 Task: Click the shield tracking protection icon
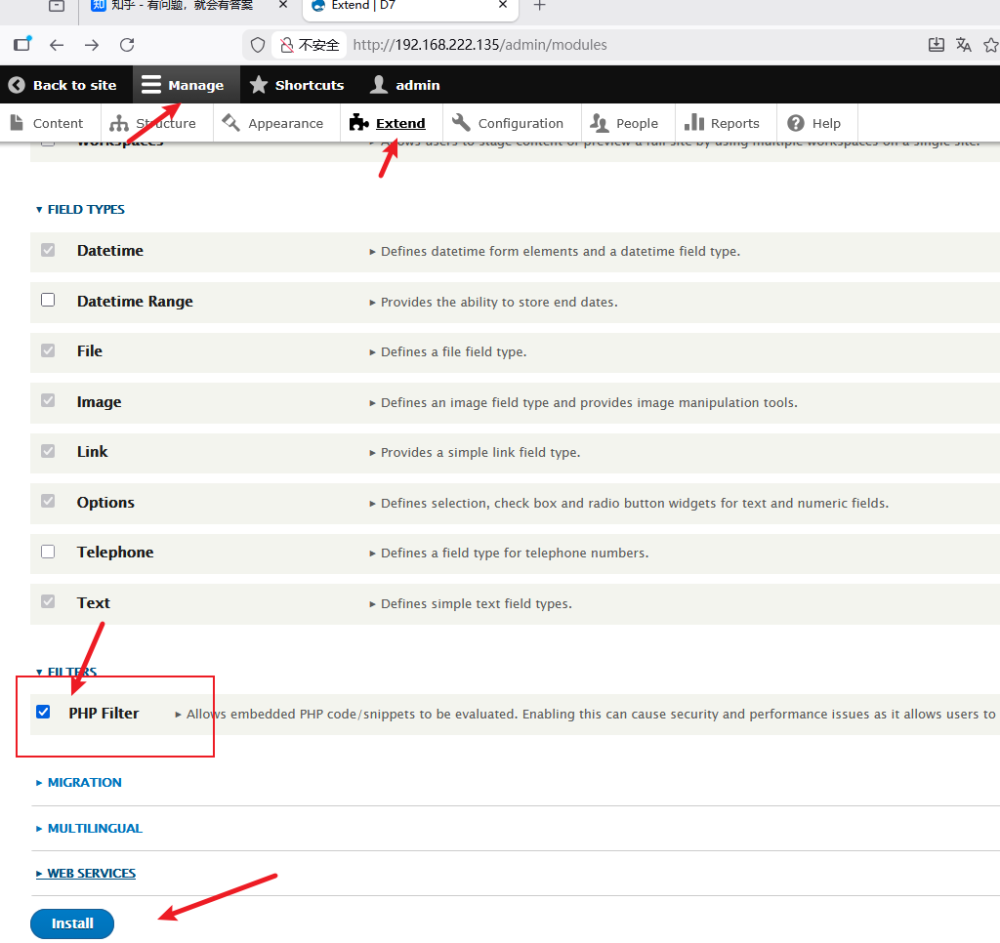[258, 45]
